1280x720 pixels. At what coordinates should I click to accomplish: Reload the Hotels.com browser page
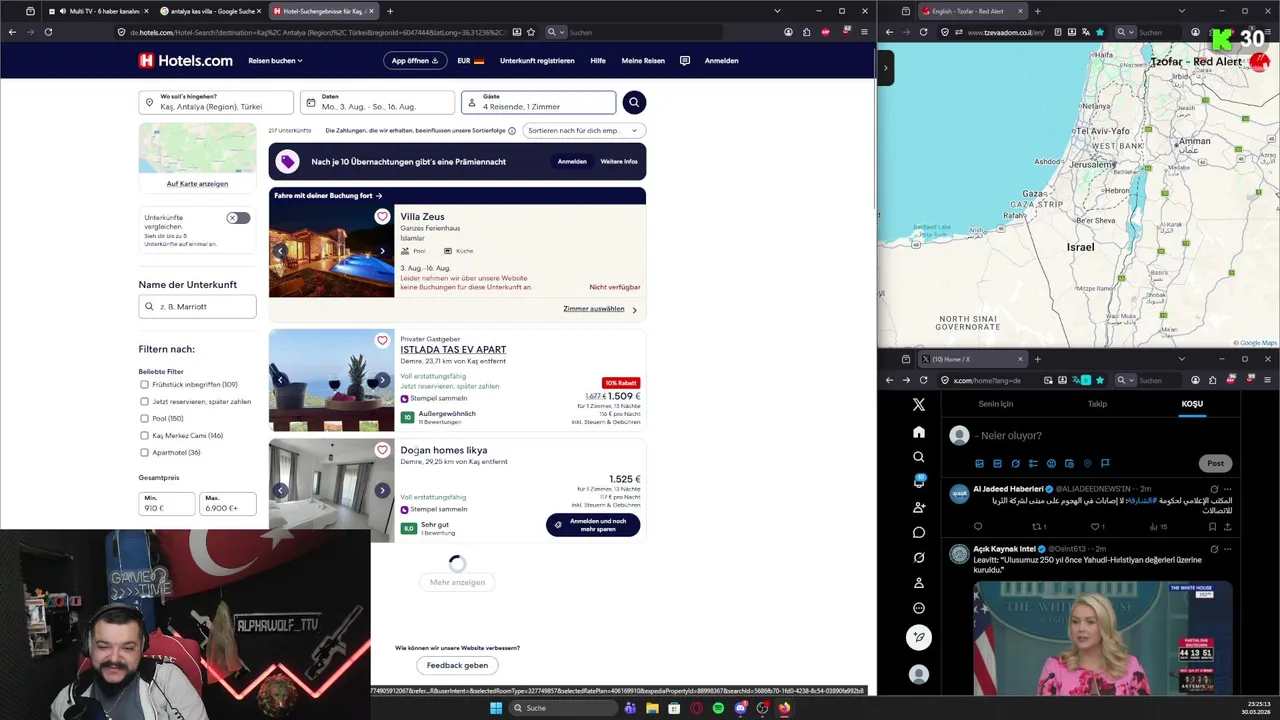[48, 32]
